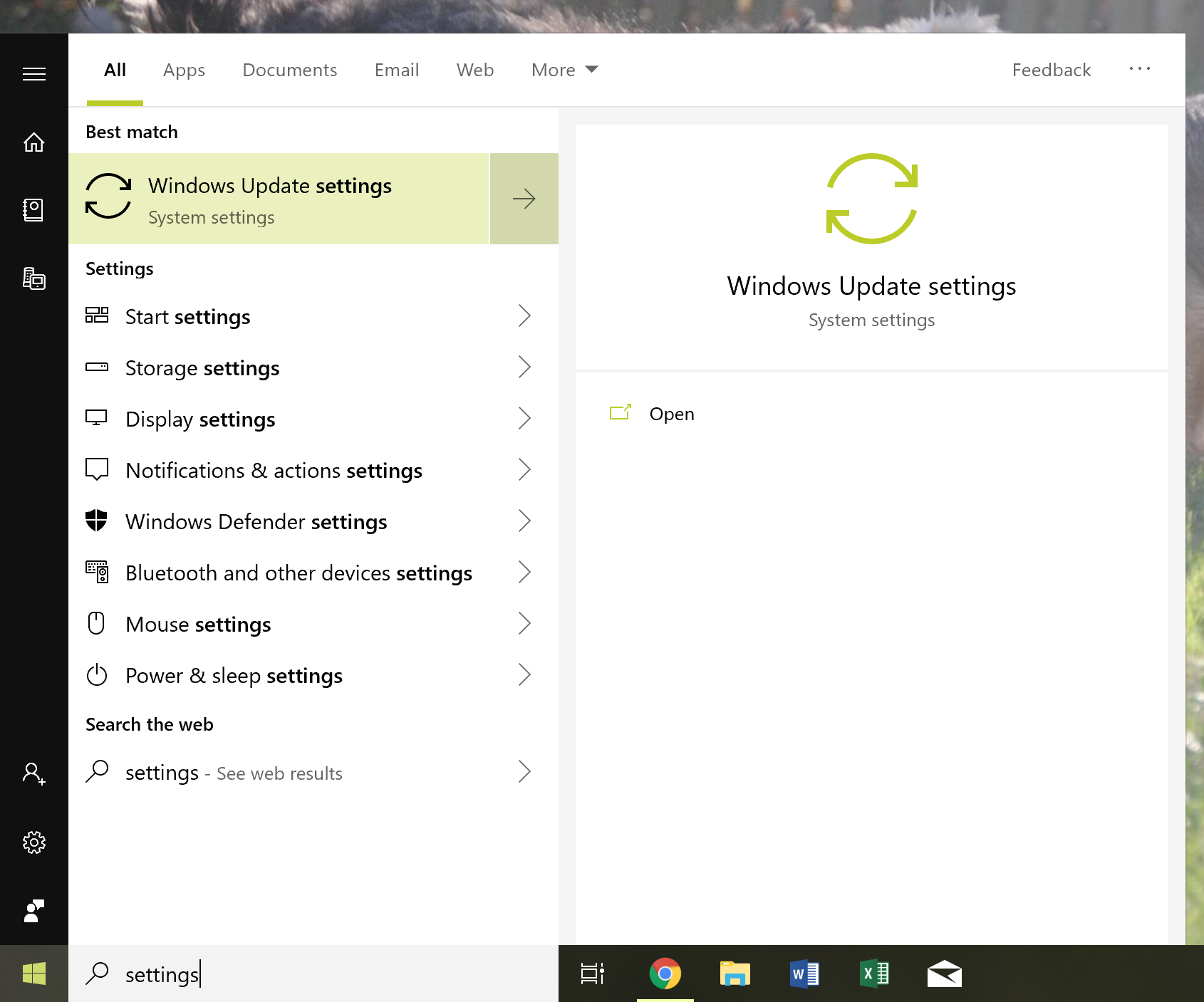The width and height of the screenshot is (1204, 1002).
Task: Click the Windows Defender shield icon
Action: point(97,521)
